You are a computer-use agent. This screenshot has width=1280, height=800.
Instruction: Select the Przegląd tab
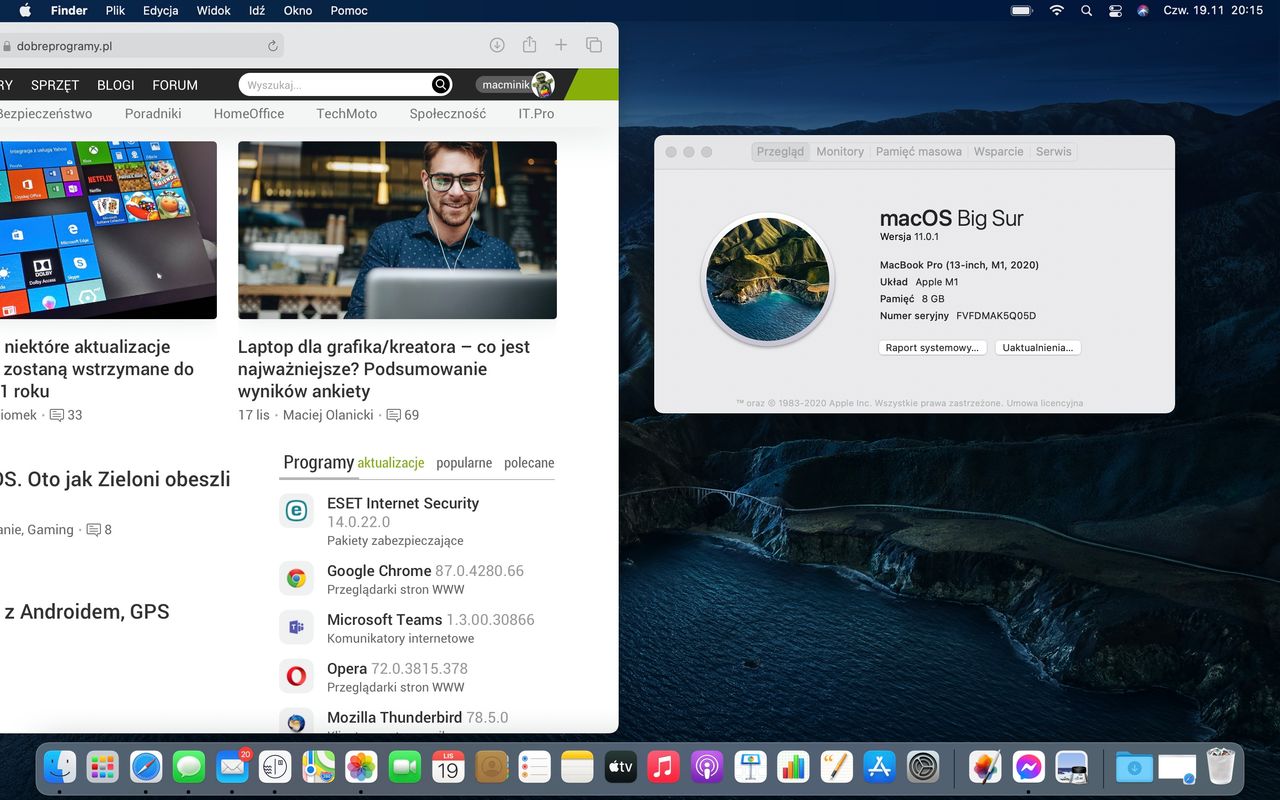click(x=780, y=152)
